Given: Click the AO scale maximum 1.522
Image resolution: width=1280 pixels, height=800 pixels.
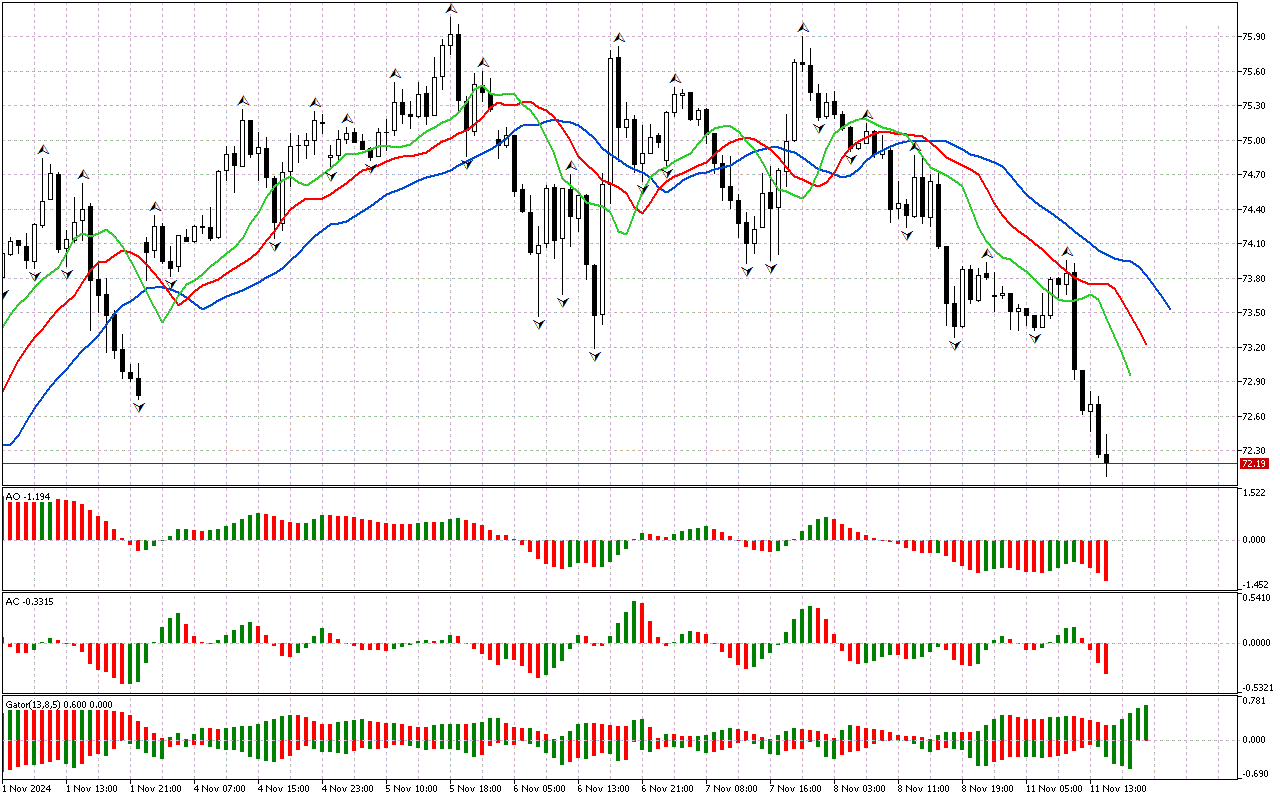Looking at the screenshot, I should coord(1254,494).
